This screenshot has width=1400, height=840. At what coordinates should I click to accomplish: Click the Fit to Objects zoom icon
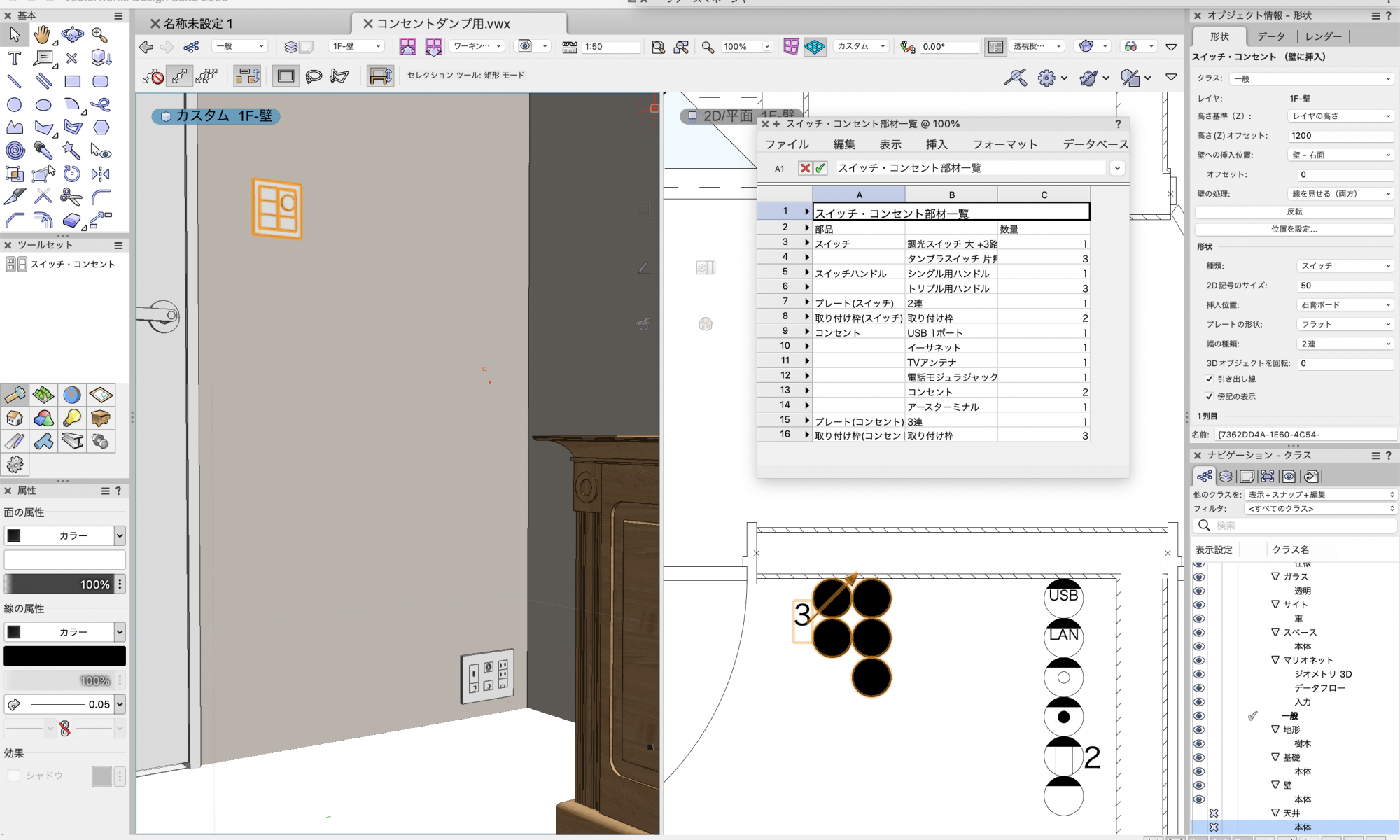(x=681, y=47)
